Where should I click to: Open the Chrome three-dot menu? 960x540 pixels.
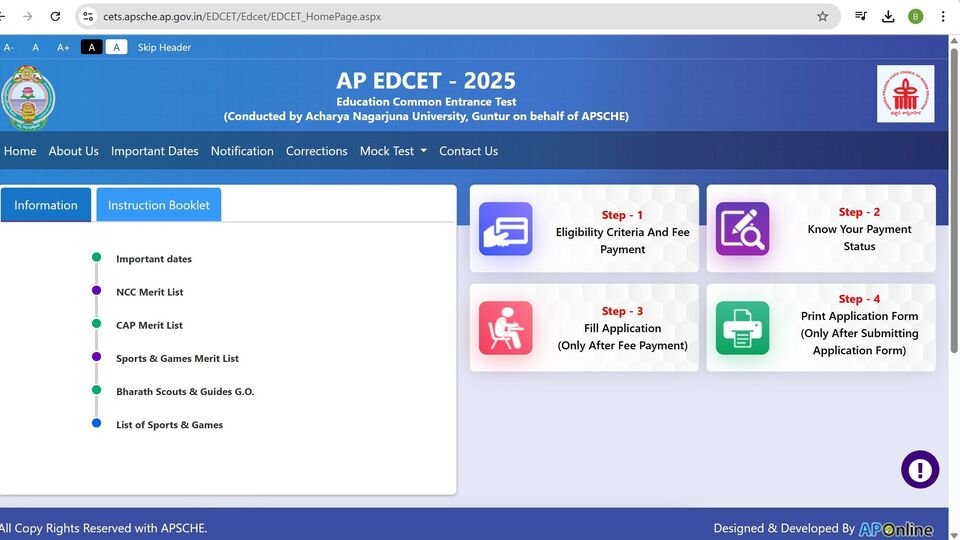[943, 17]
